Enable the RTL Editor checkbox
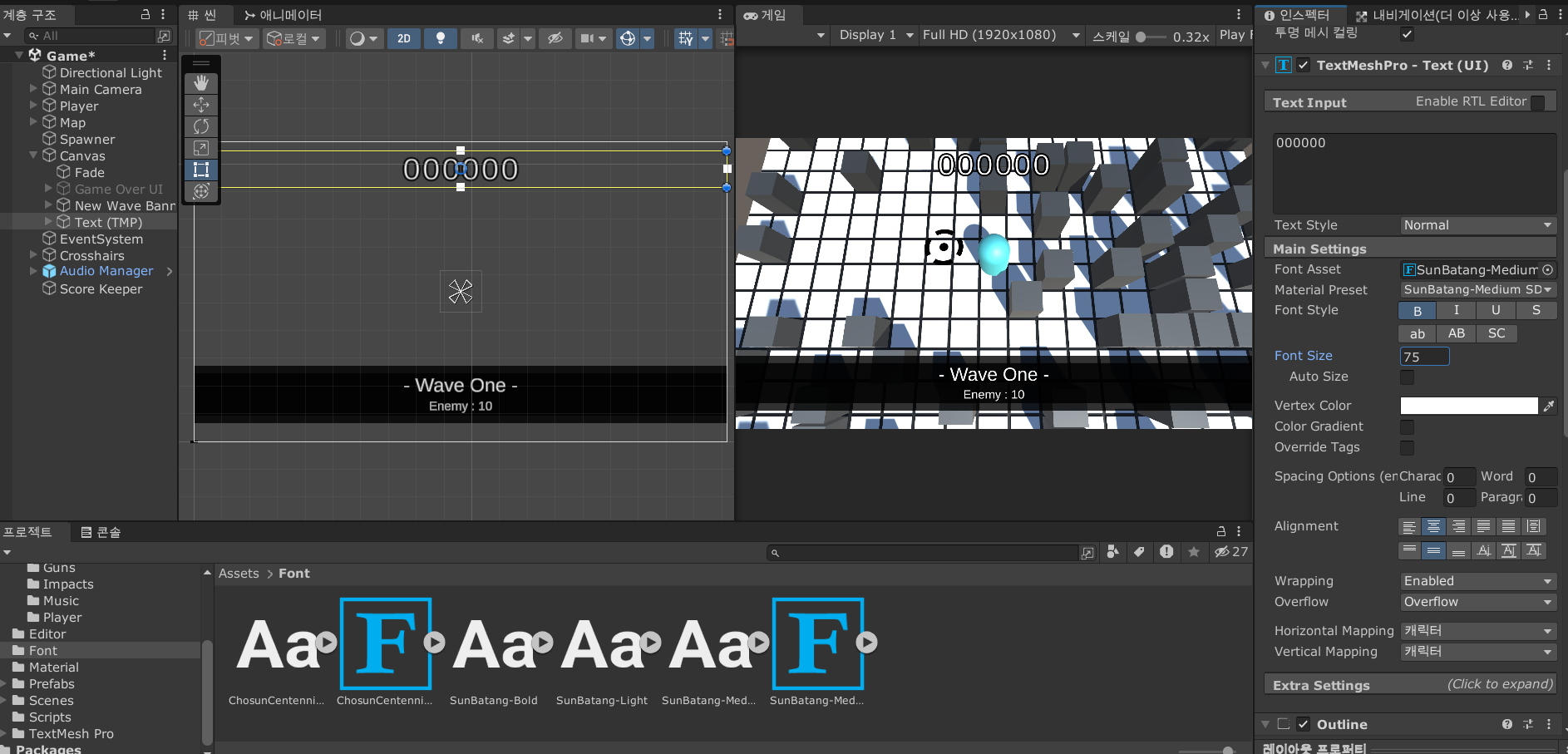The height and width of the screenshot is (754, 1568). (1538, 102)
